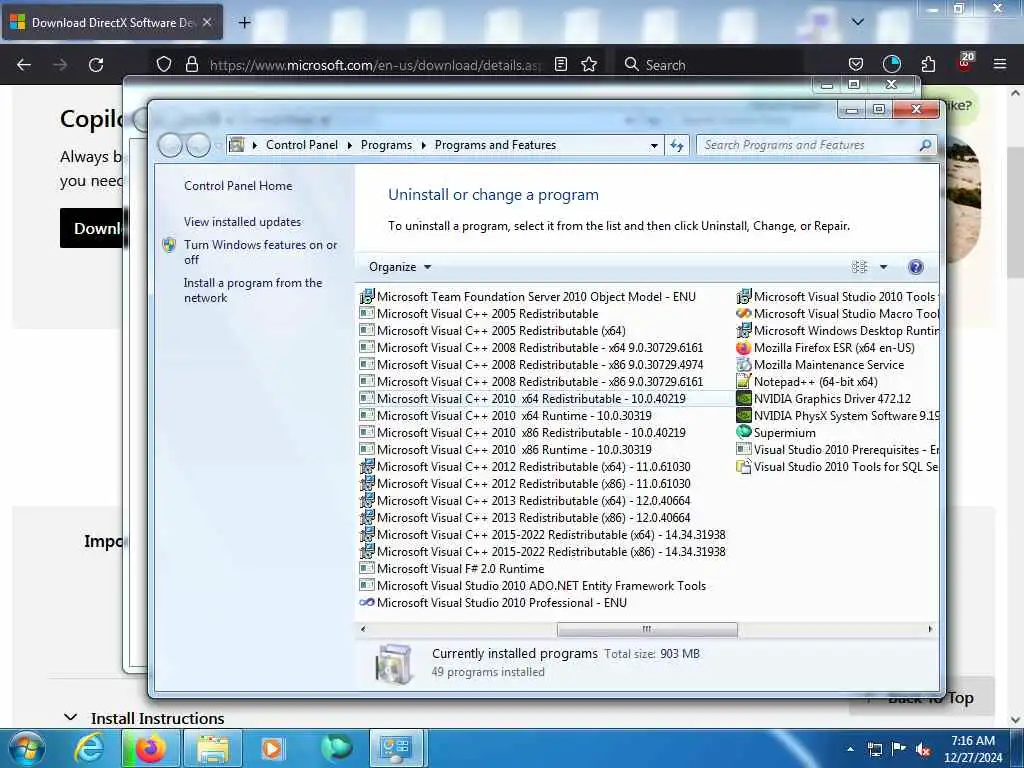Open Turn Windows features on or off

click(260, 252)
